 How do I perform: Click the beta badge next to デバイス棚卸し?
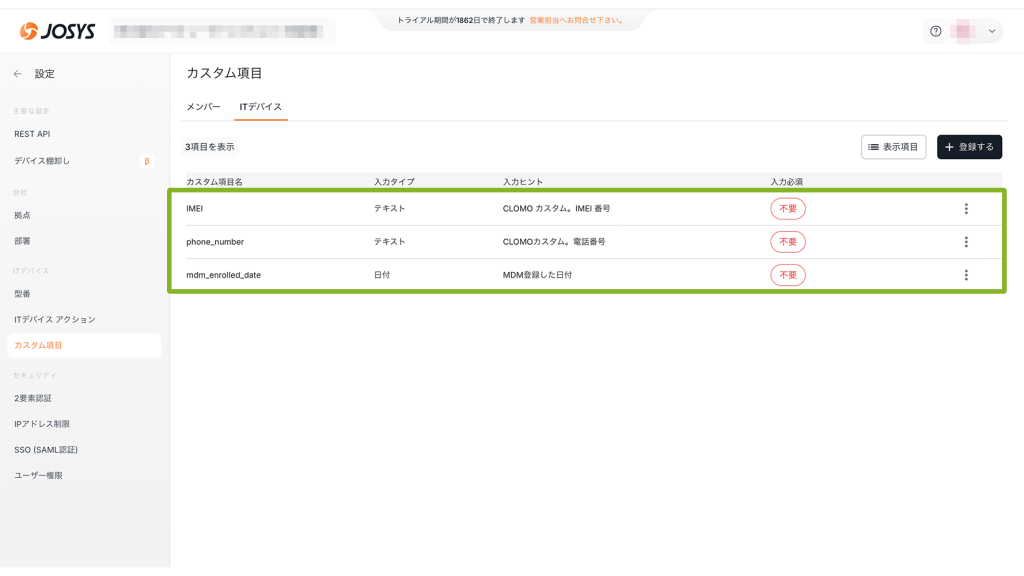(x=147, y=161)
